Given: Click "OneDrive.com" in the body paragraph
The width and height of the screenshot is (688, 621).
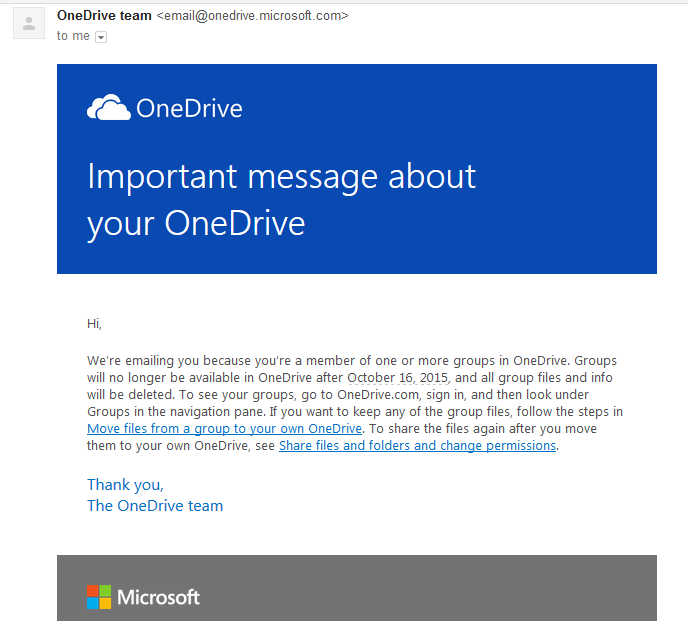Looking at the screenshot, I should [x=378, y=395].
